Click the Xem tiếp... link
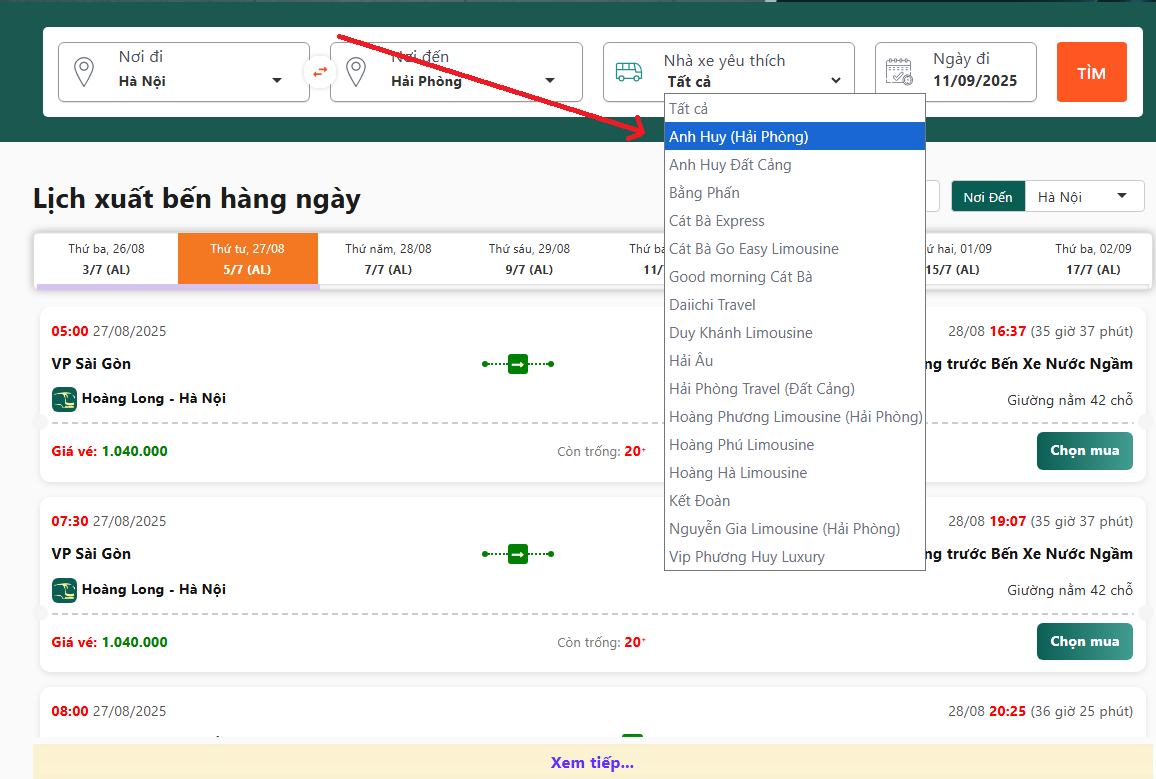The width and height of the screenshot is (1156, 779). [592, 763]
